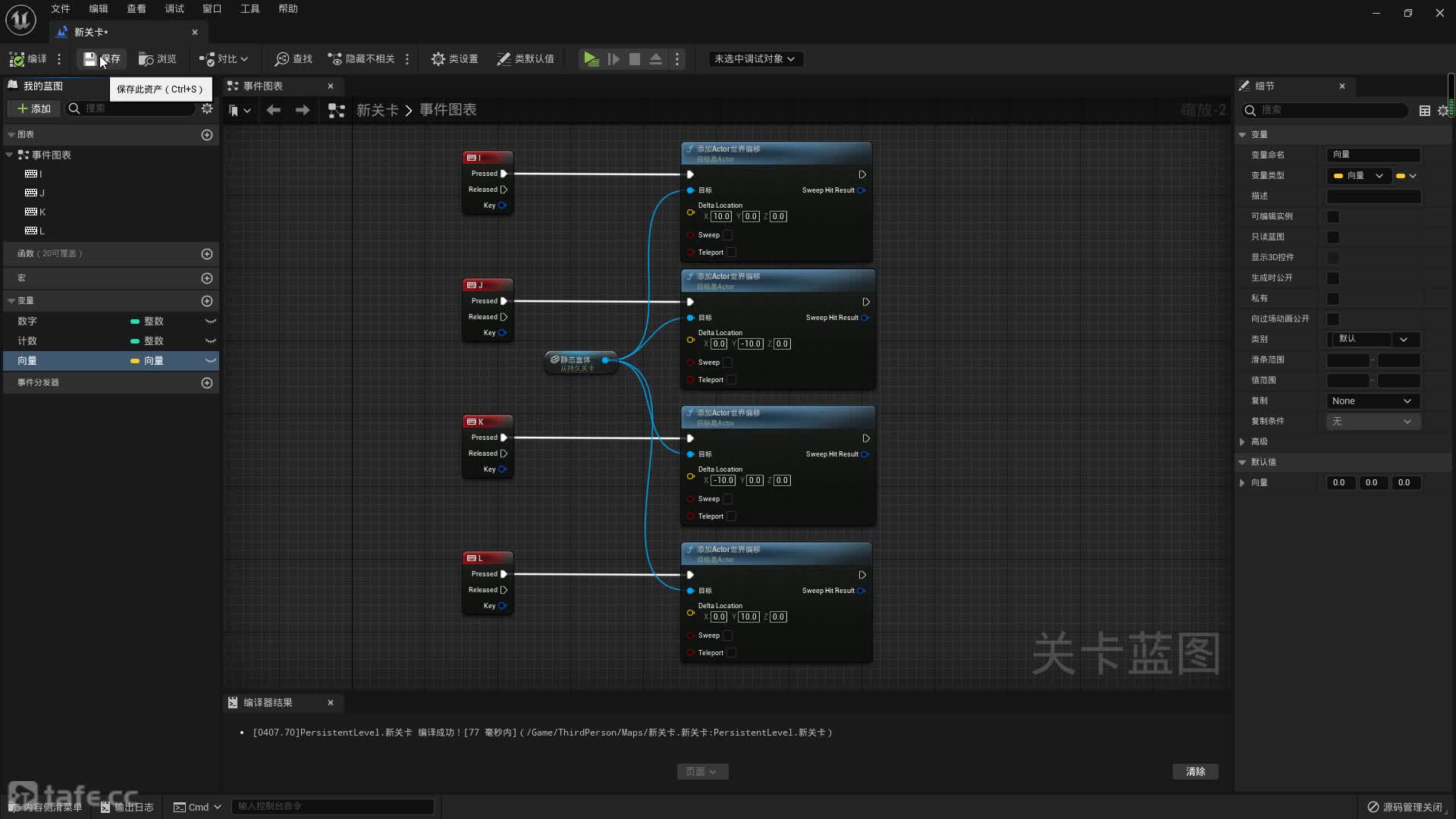This screenshot has width=1456, height=819.
Task: Toggle Teleport checkbox on K key's offset node
Action: pos(732,516)
